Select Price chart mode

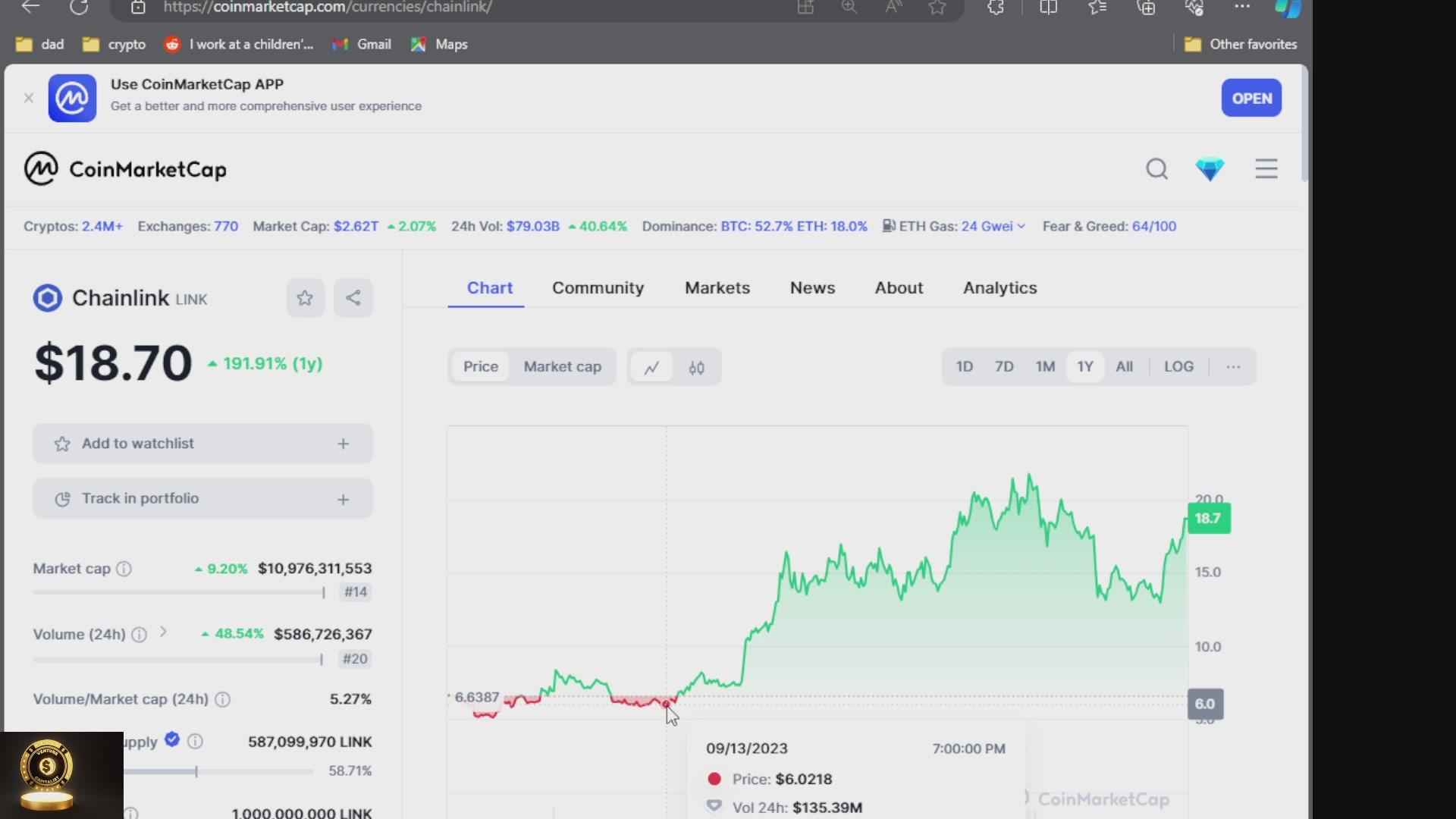click(481, 367)
